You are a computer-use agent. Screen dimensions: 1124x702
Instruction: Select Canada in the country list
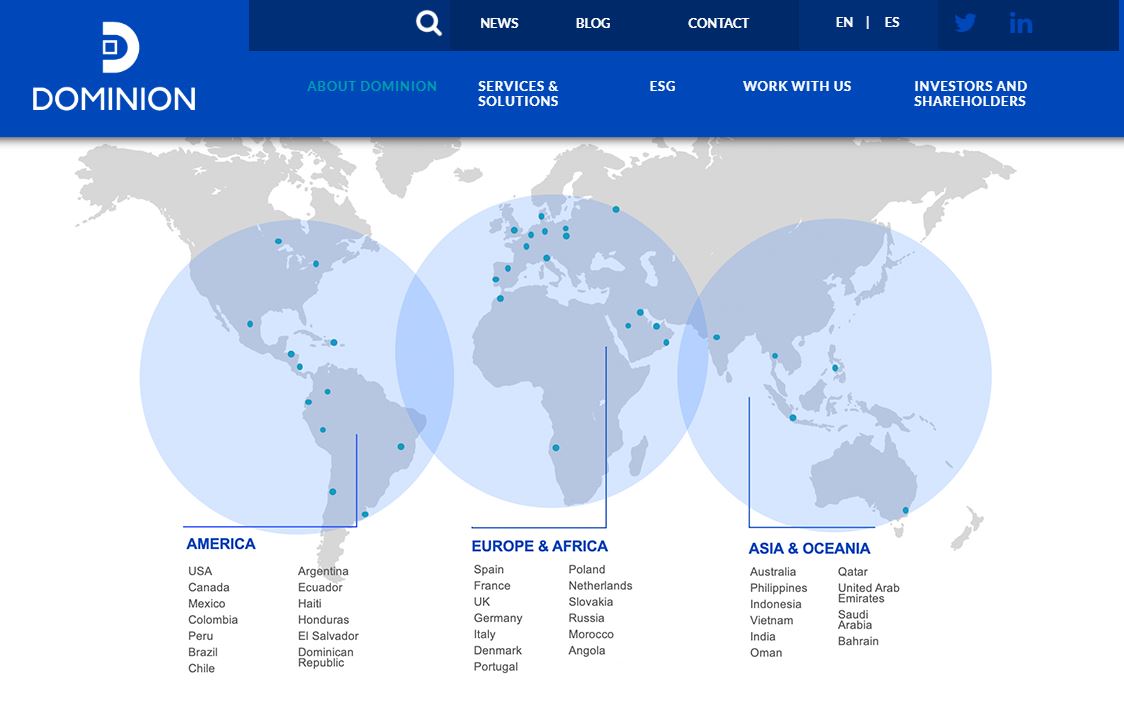(209, 587)
